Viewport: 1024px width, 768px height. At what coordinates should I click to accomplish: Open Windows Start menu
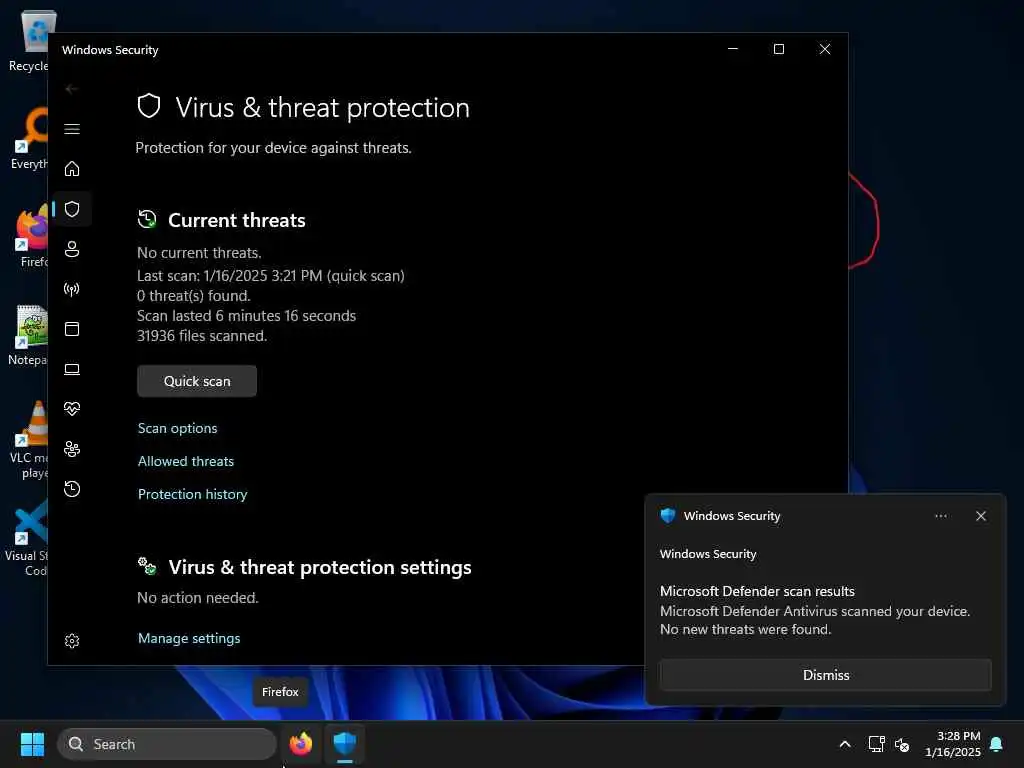[32, 744]
